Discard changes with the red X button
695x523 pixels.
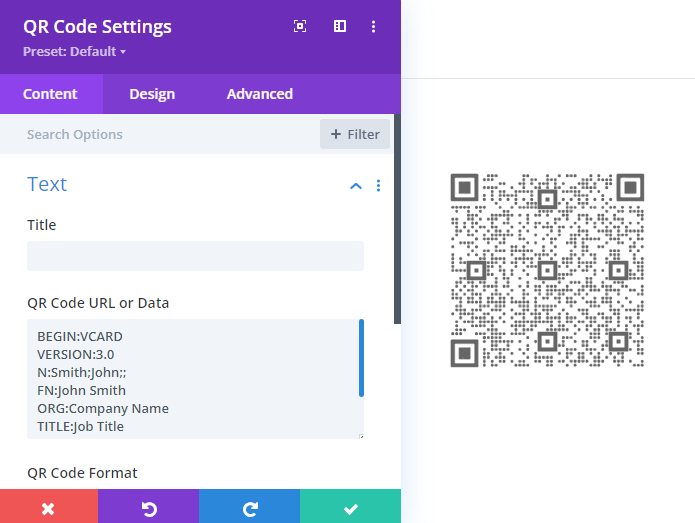pyautogui.click(x=49, y=506)
